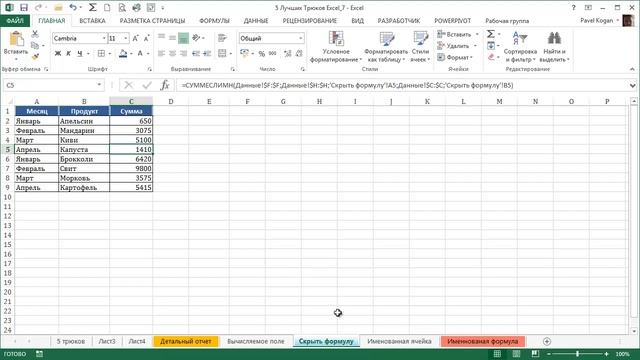The width and height of the screenshot is (640, 360).
Task: Open Format as Table
Action: point(386,47)
